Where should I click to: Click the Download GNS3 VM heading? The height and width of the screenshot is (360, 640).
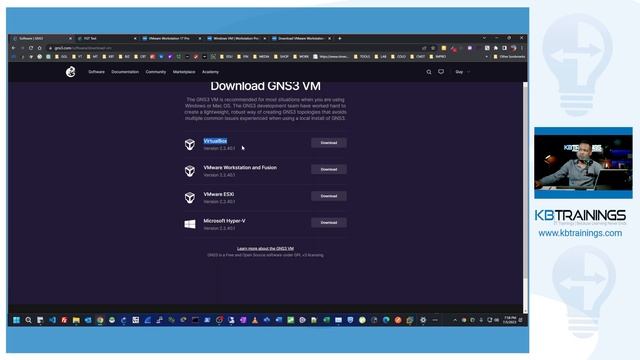coord(265,86)
